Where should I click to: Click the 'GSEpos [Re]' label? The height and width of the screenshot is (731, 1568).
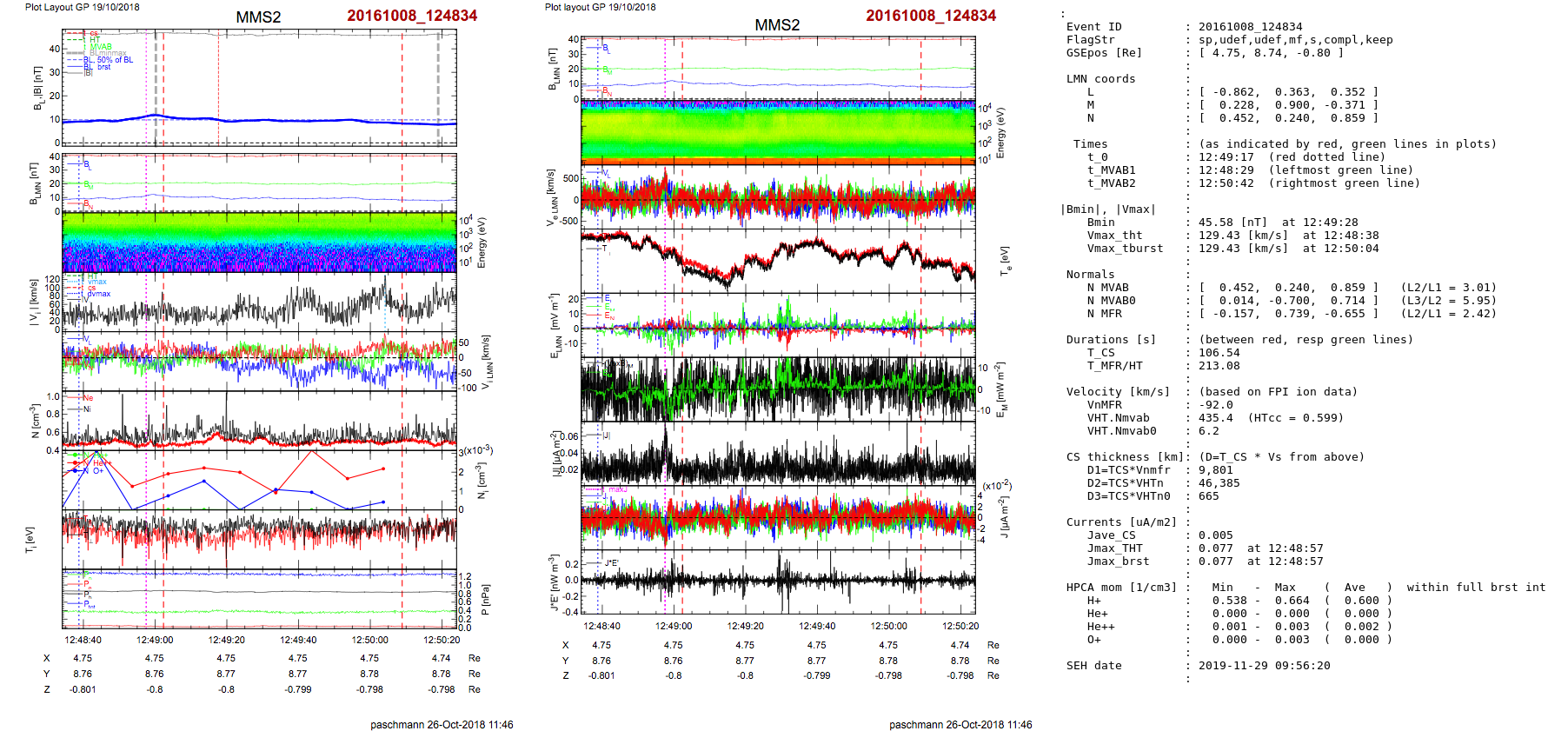tap(1104, 53)
